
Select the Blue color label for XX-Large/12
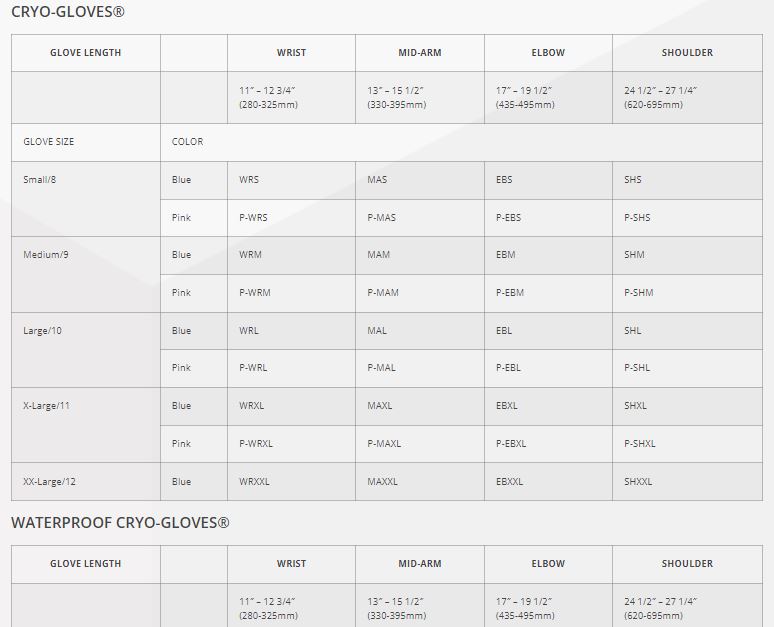[x=181, y=482]
